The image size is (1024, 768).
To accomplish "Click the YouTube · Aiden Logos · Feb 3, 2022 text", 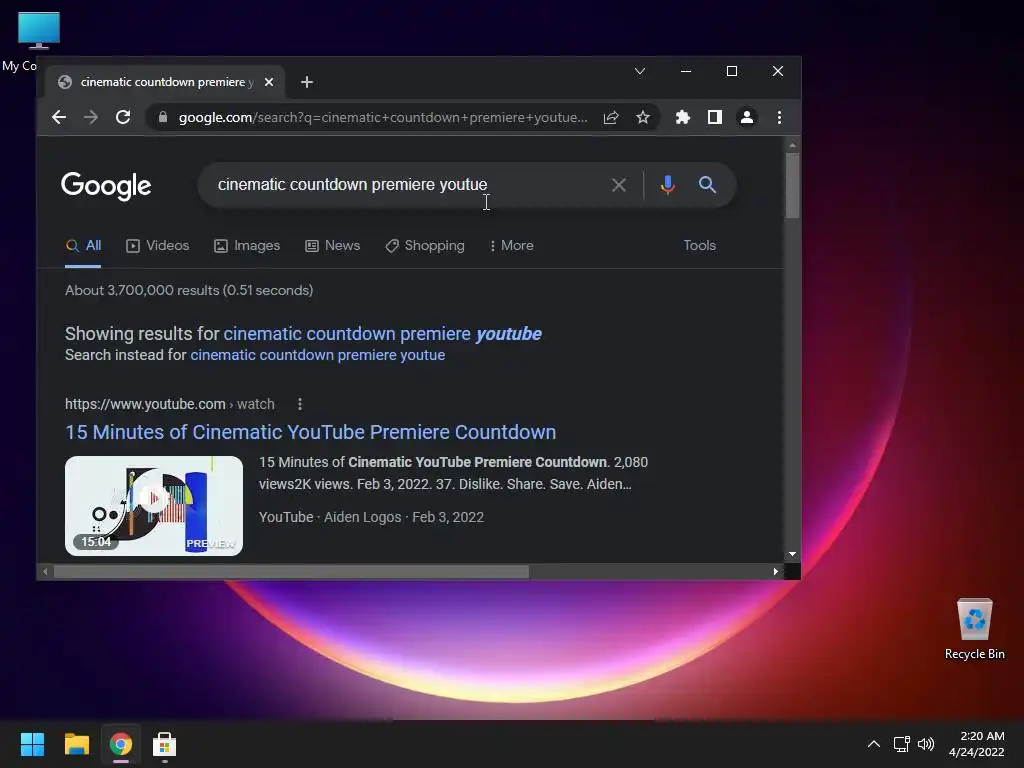I will [371, 517].
